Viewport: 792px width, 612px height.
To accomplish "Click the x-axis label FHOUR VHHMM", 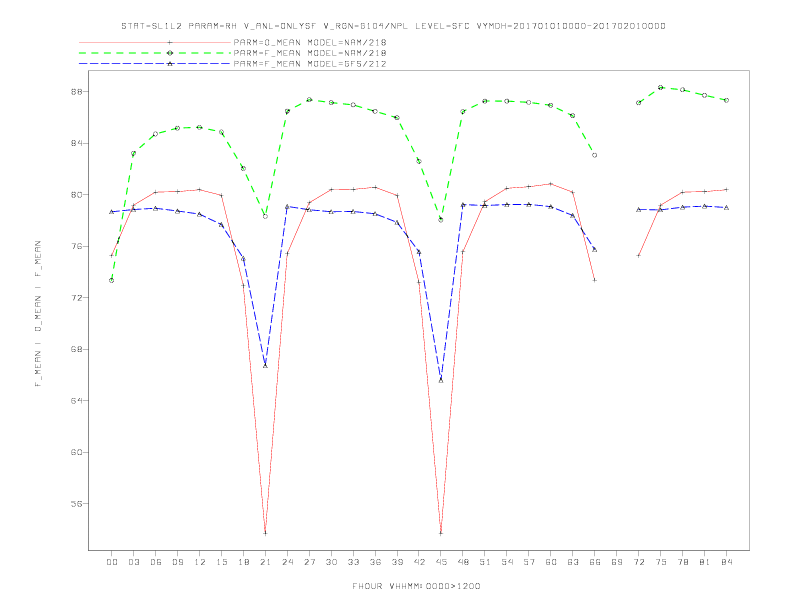I will tap(416, 586).
